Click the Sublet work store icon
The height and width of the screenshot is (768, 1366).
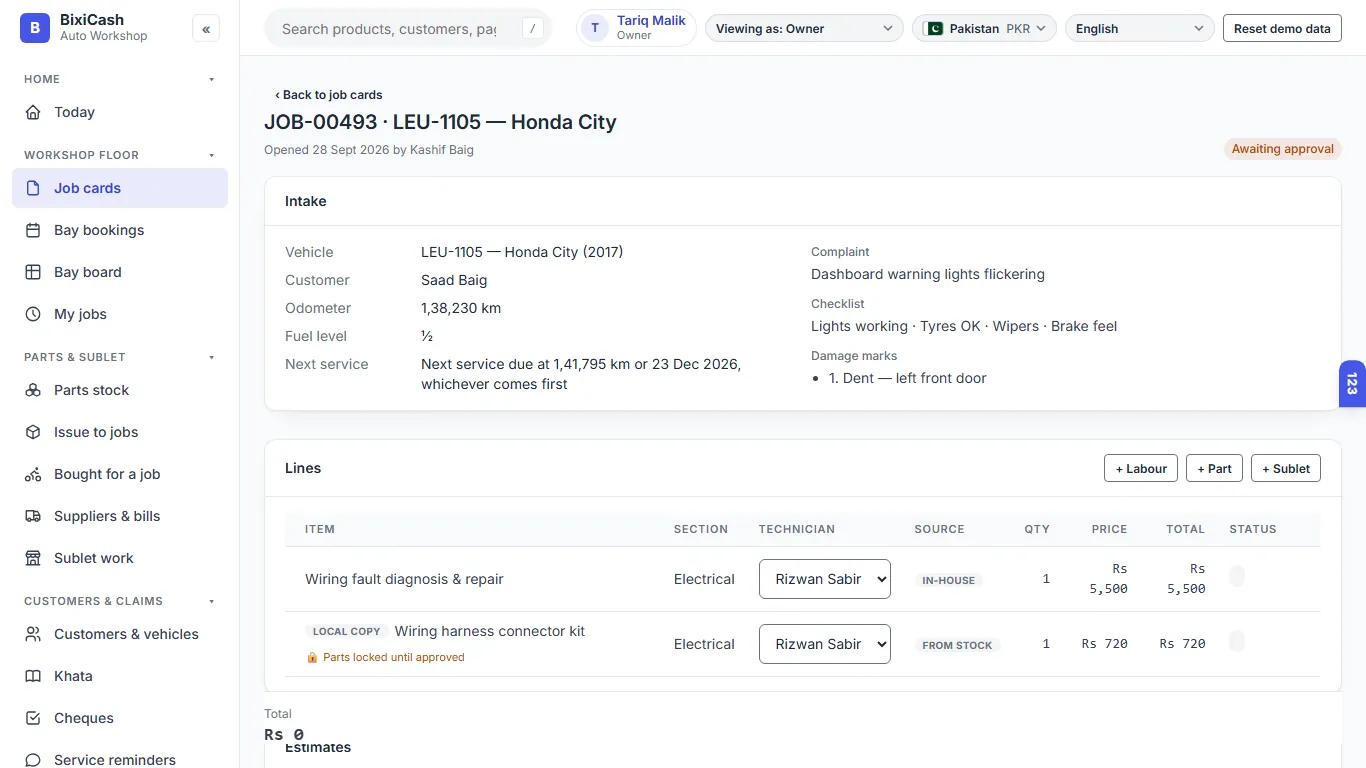click(33, 558)
